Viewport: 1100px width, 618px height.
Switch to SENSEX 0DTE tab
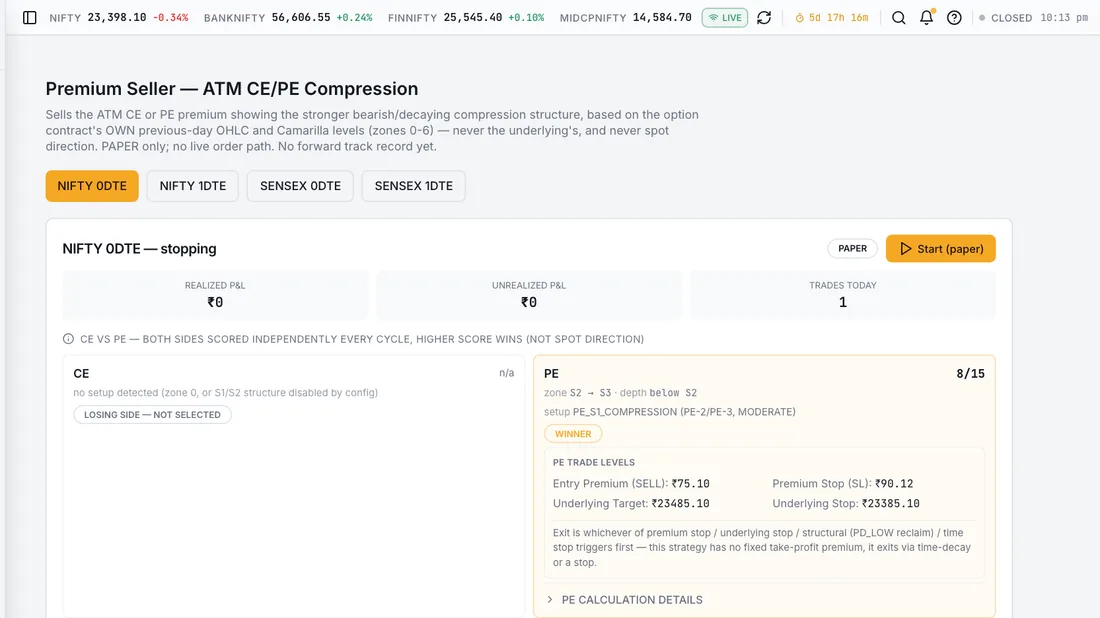click(x=300, y=186)
